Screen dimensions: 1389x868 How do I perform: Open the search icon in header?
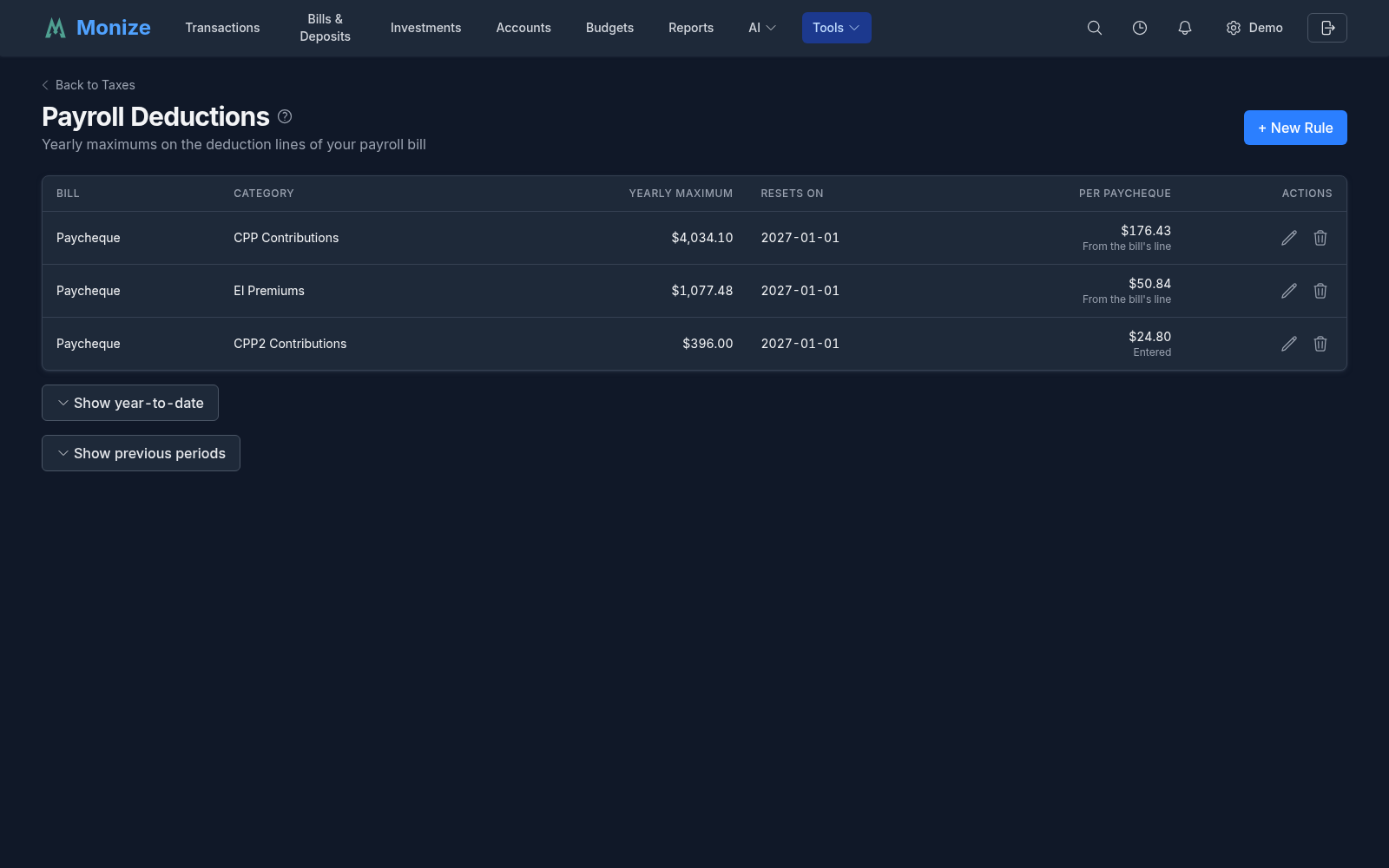(x=1095, y=28)
